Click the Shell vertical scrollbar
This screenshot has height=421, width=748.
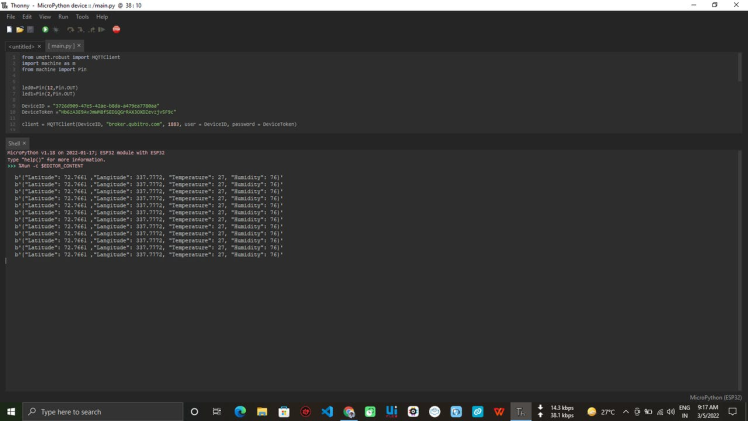point(742,270)
